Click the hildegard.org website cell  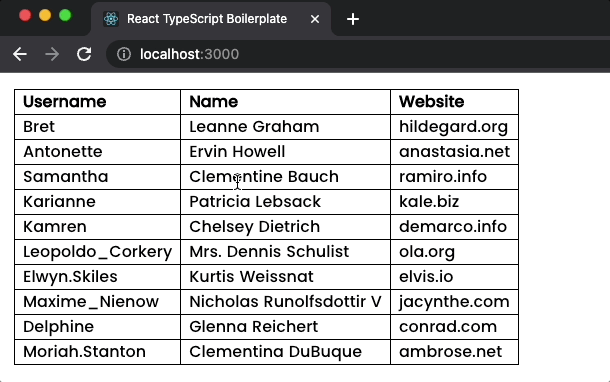click(454, 127)
